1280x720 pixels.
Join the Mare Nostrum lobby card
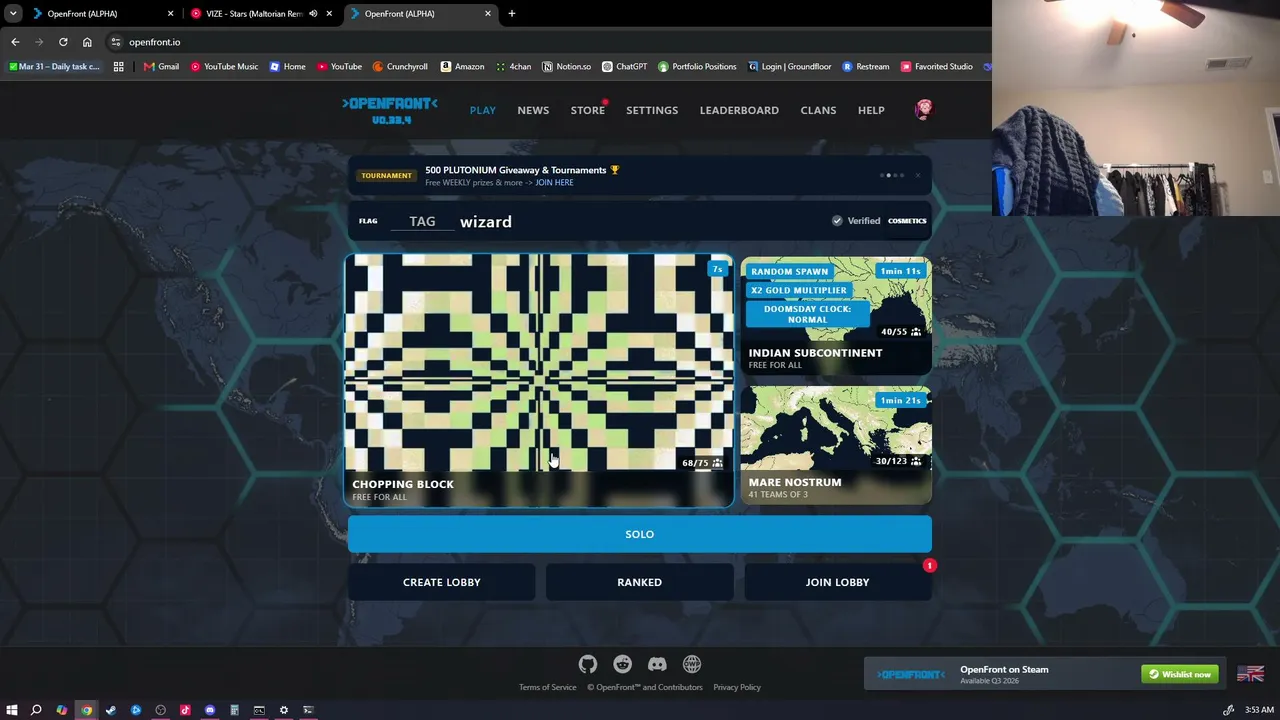click(836, 445)
